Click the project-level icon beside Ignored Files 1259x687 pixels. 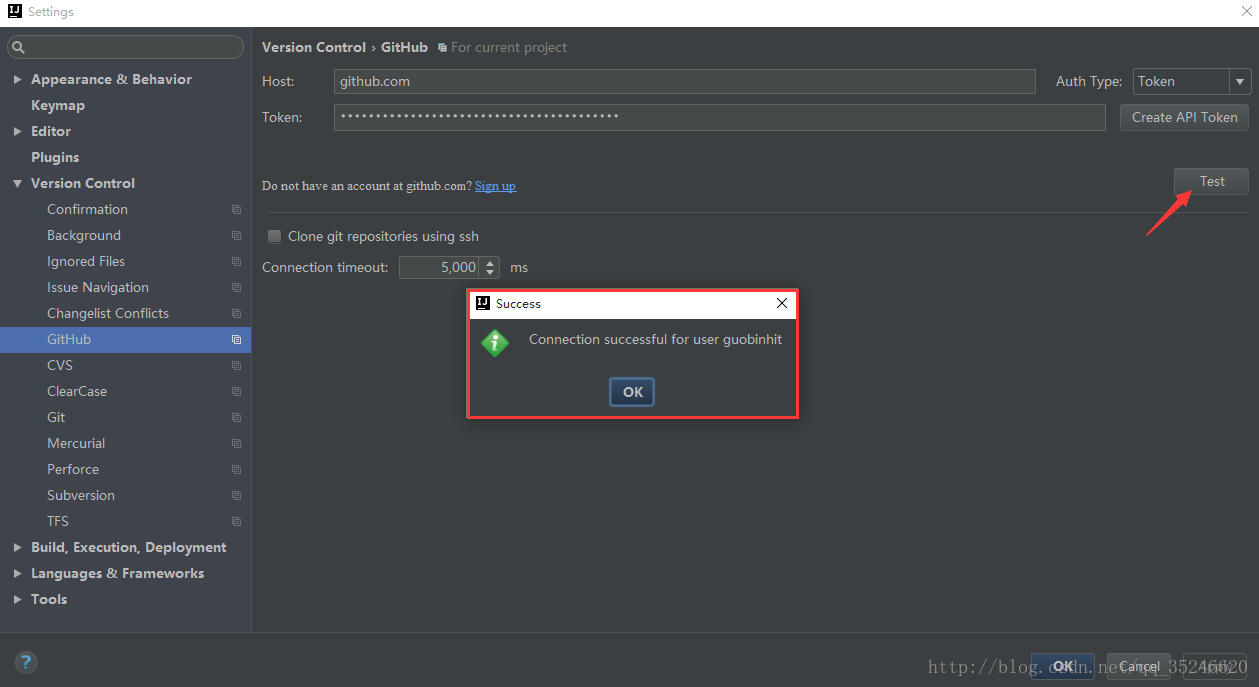coord(236,262)
